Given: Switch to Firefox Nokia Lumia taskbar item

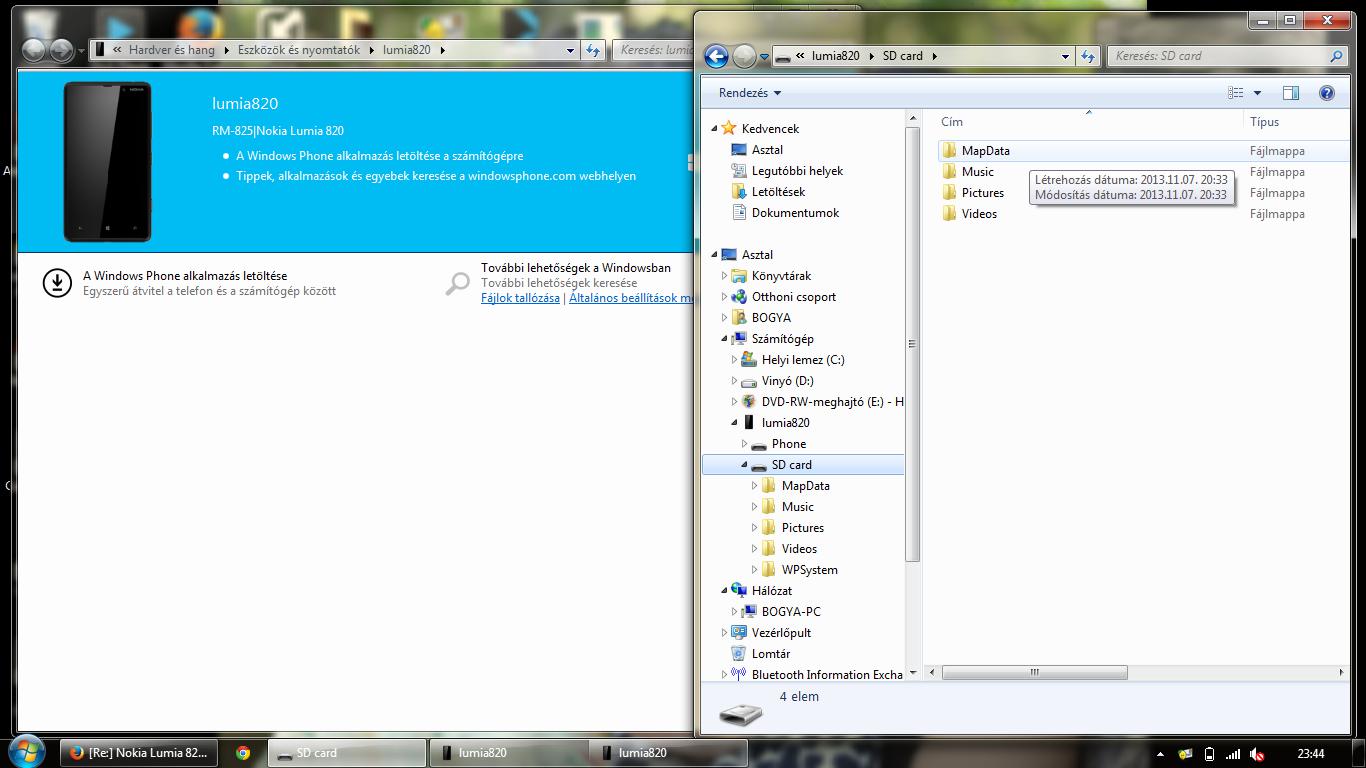Looking at the screenshot, I should [x=139, y=753].
